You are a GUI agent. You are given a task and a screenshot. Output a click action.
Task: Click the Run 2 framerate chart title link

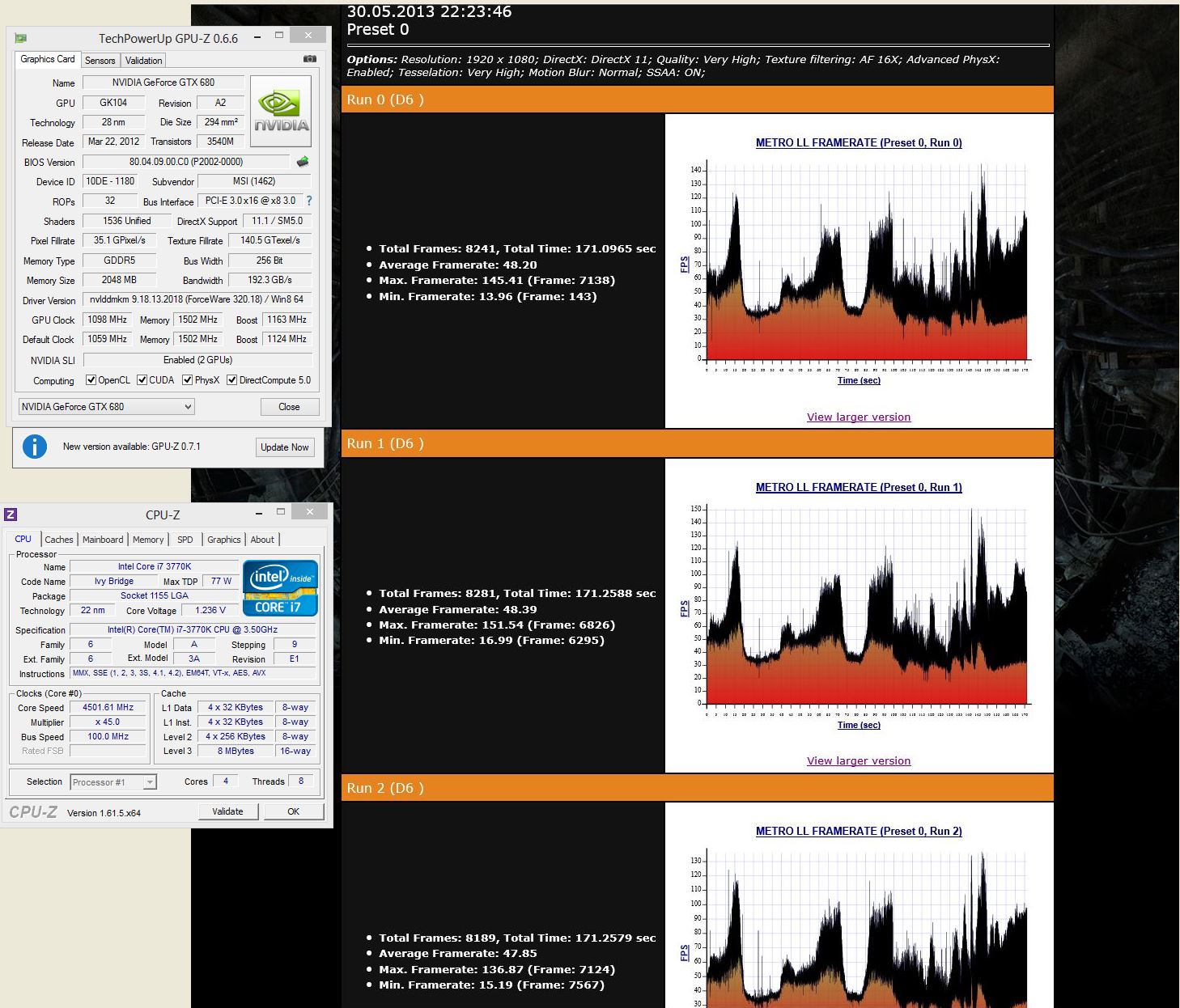[859, 832]
